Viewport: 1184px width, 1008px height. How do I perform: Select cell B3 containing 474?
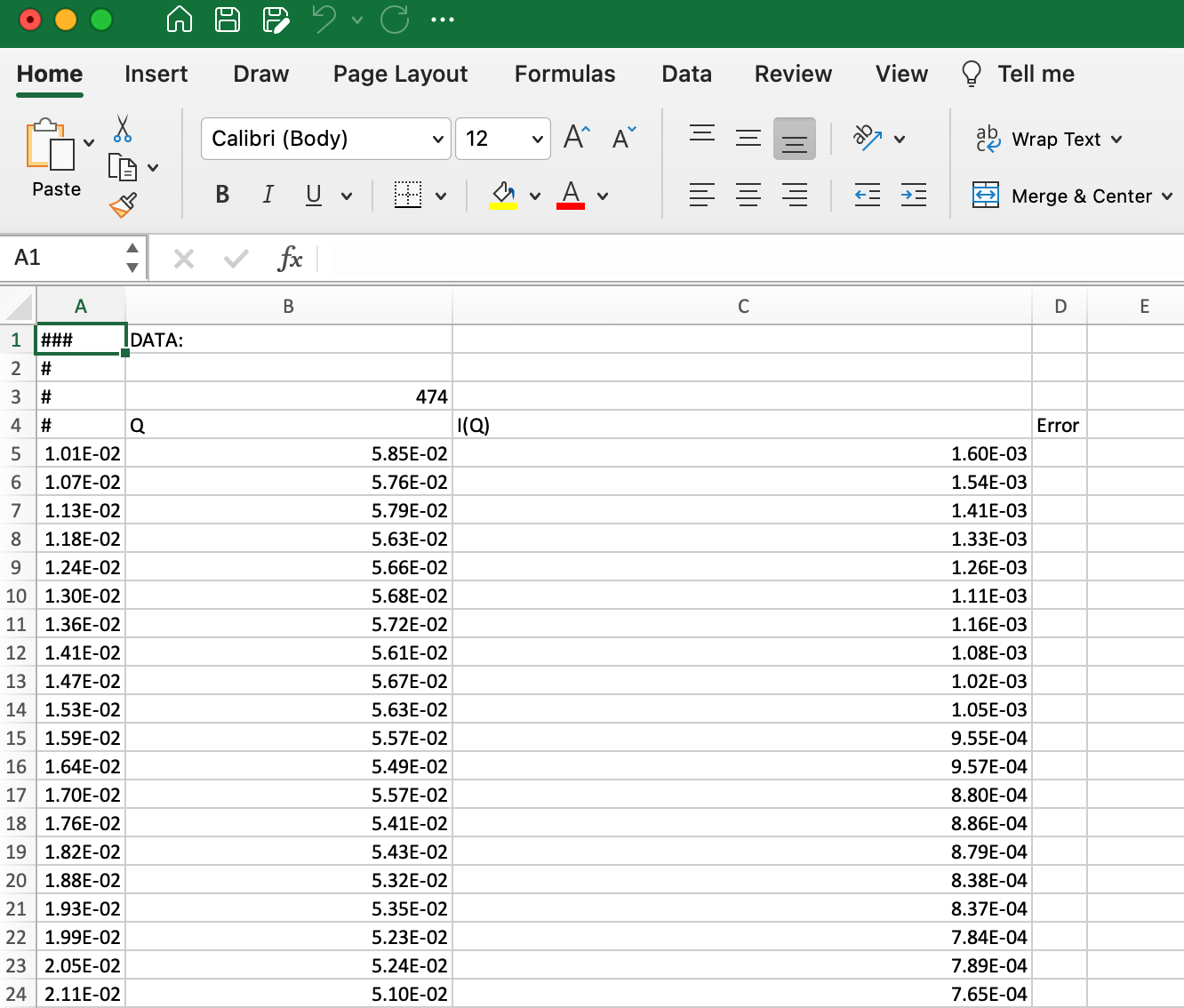[289, 396]
